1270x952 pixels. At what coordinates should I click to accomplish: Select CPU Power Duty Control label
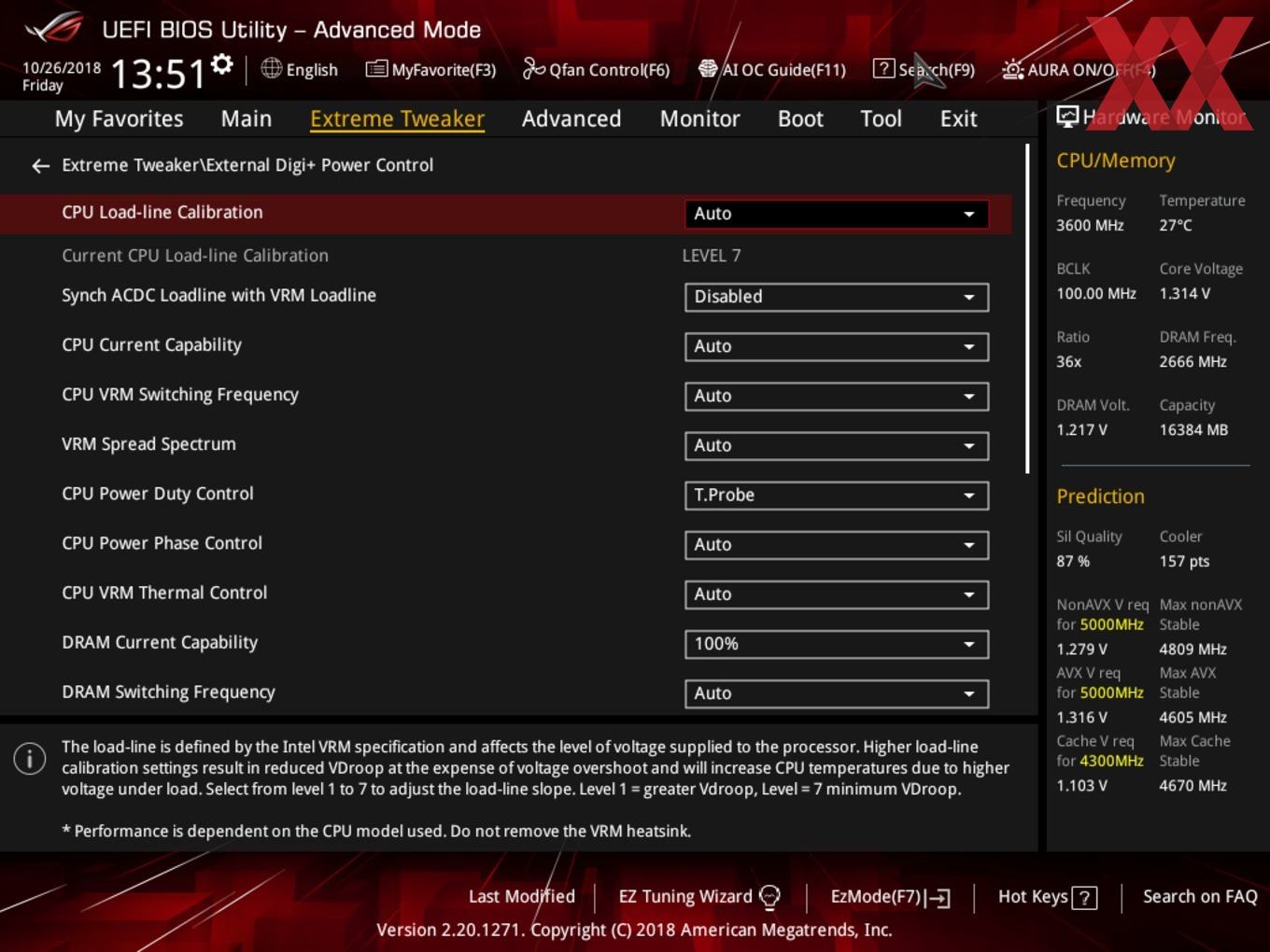click(158, 493)
